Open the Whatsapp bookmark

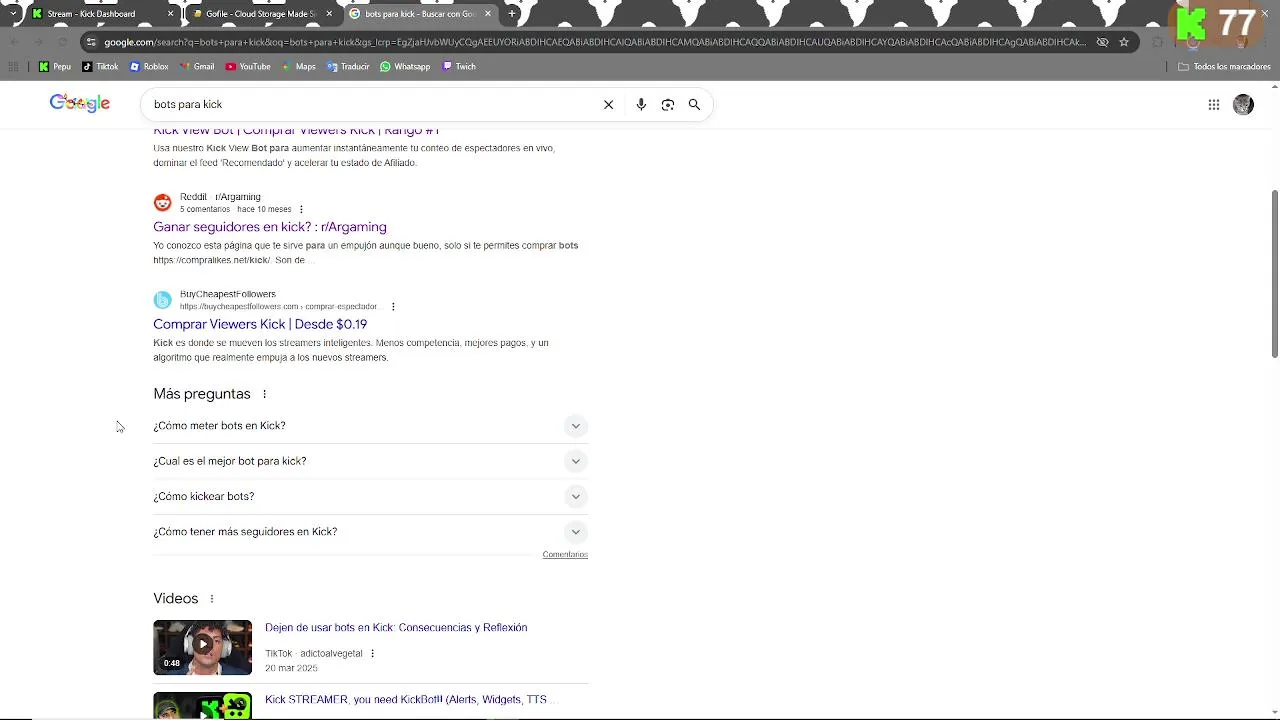[x=405, y=67]
